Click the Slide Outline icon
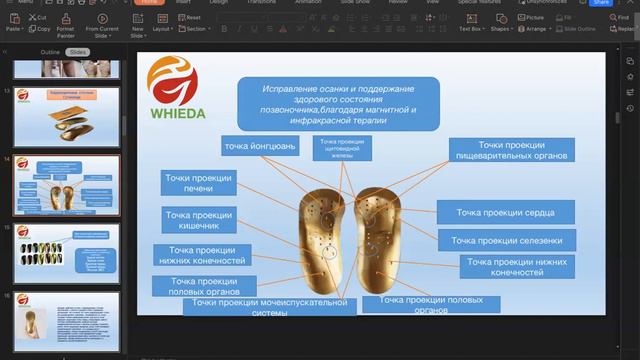The image size is (640, 360). tap(559, 29)
